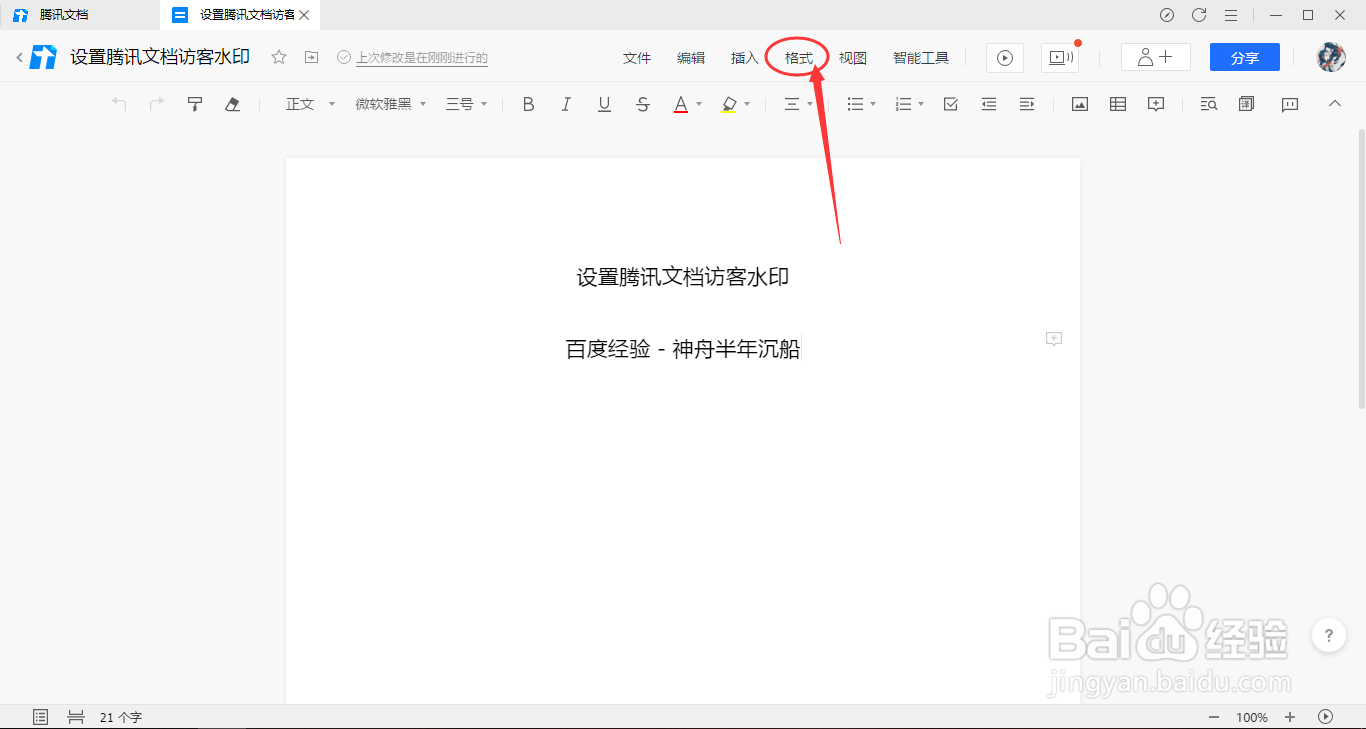
Task: Start the presentation play button
Action: [1005, 58]
